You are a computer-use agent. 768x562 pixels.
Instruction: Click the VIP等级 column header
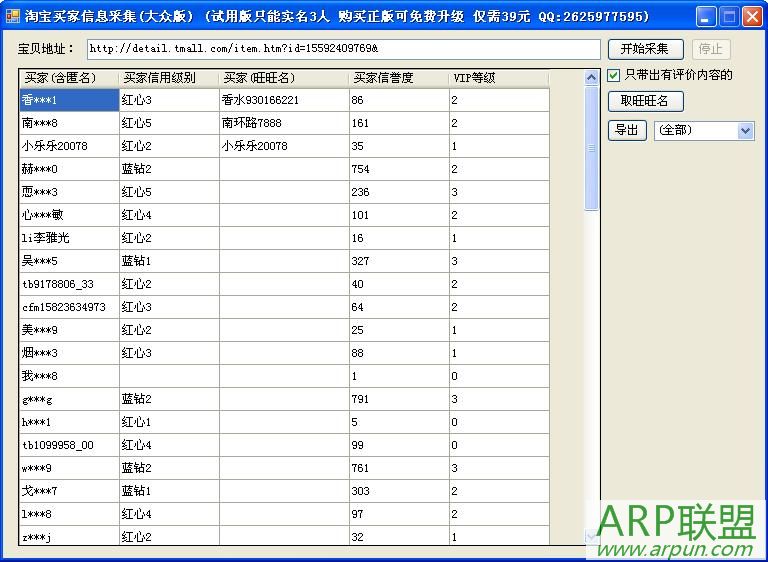pyautogui.click(x=499, y=78)
